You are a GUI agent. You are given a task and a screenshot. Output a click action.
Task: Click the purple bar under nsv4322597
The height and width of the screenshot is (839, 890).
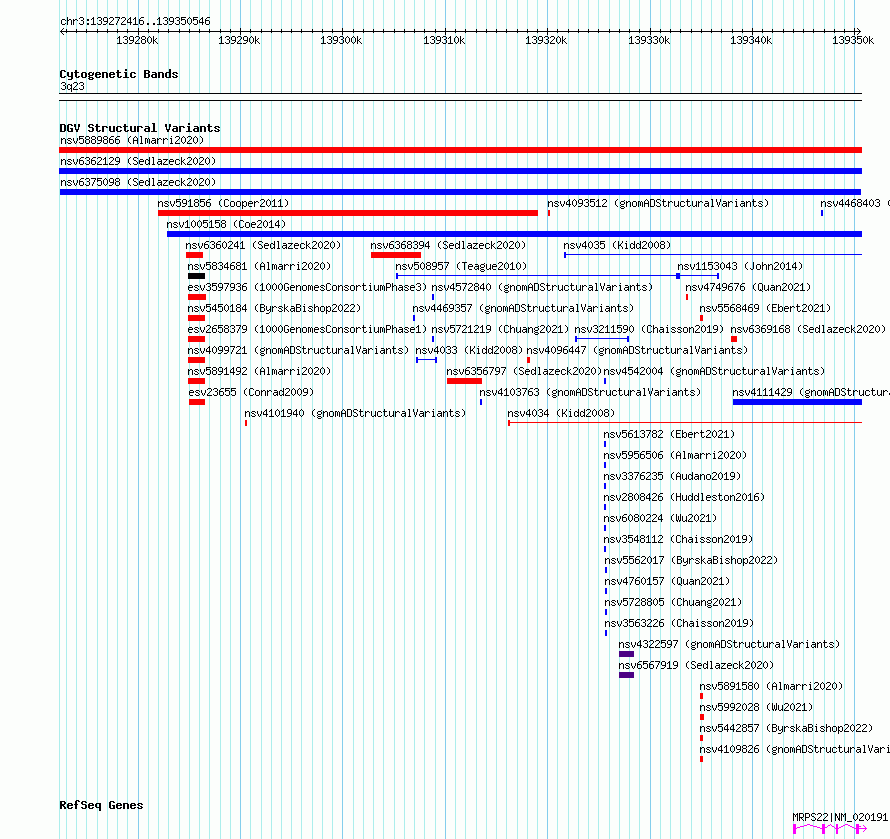626,654
